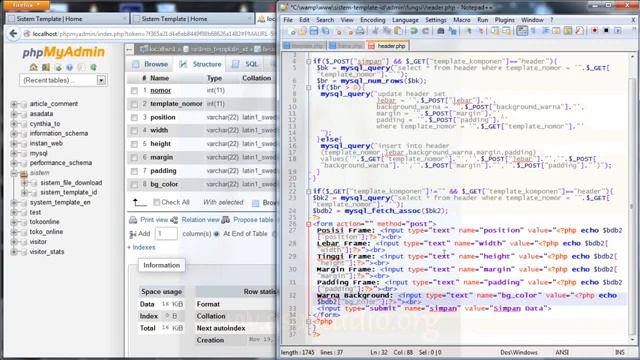Image resolution: width=640 pixels, height=360 pixels.
Task: Click the Paste clipboard icon in Notepad++
Action: point(398,31)
